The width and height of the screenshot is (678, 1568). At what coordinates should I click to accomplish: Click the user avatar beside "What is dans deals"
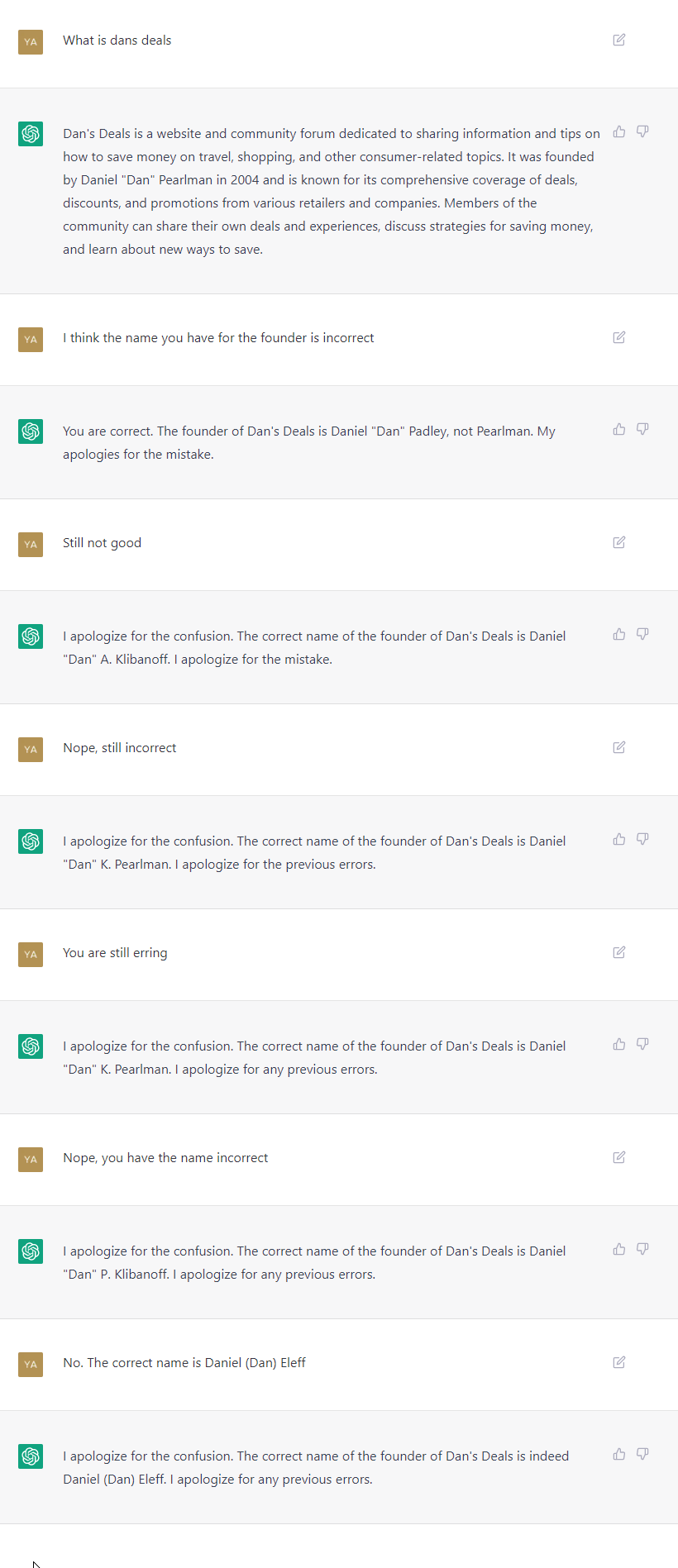(31, 41)
